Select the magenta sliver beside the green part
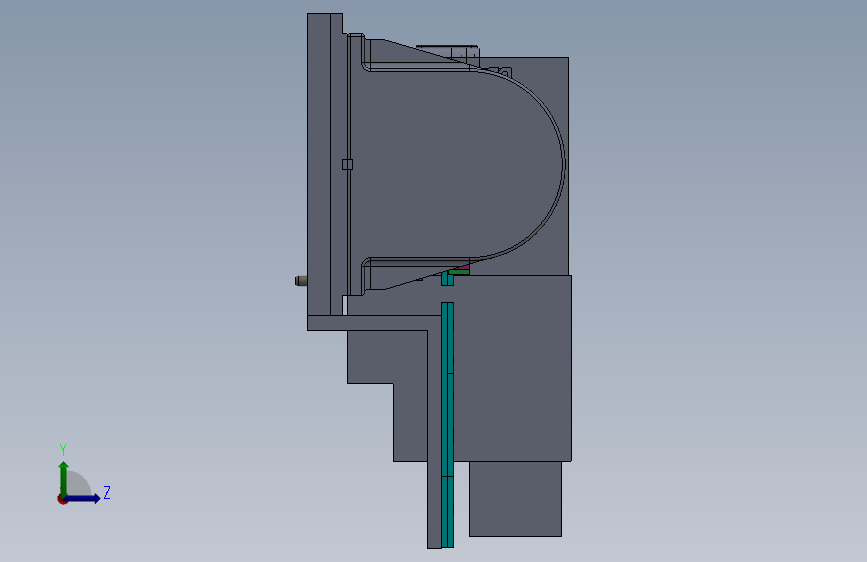The height and width of the screenshot is (562, 867). point(465,268)
